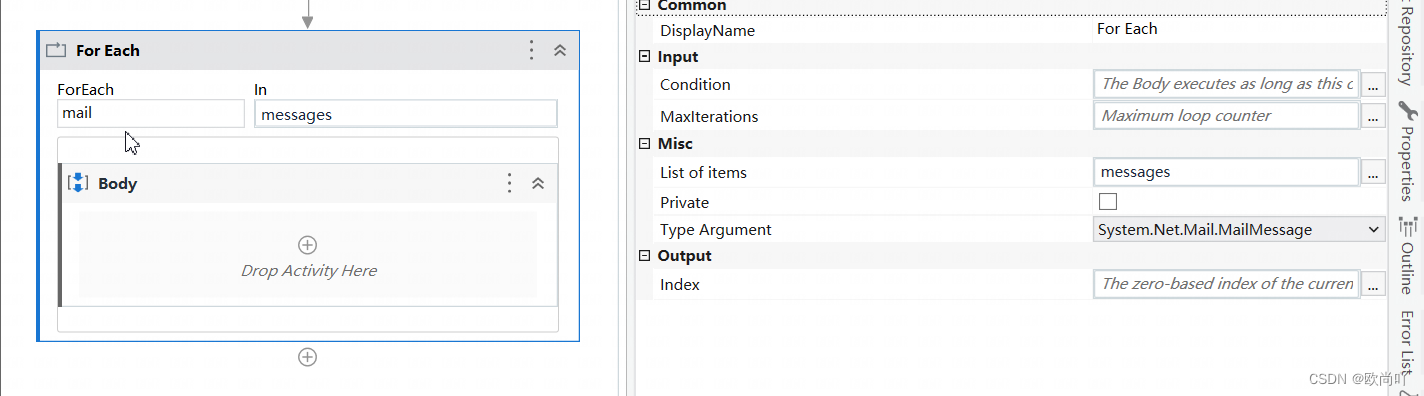1424x396 pixels.
Task: Collapse the Output property section
Action: coord(644,256)
